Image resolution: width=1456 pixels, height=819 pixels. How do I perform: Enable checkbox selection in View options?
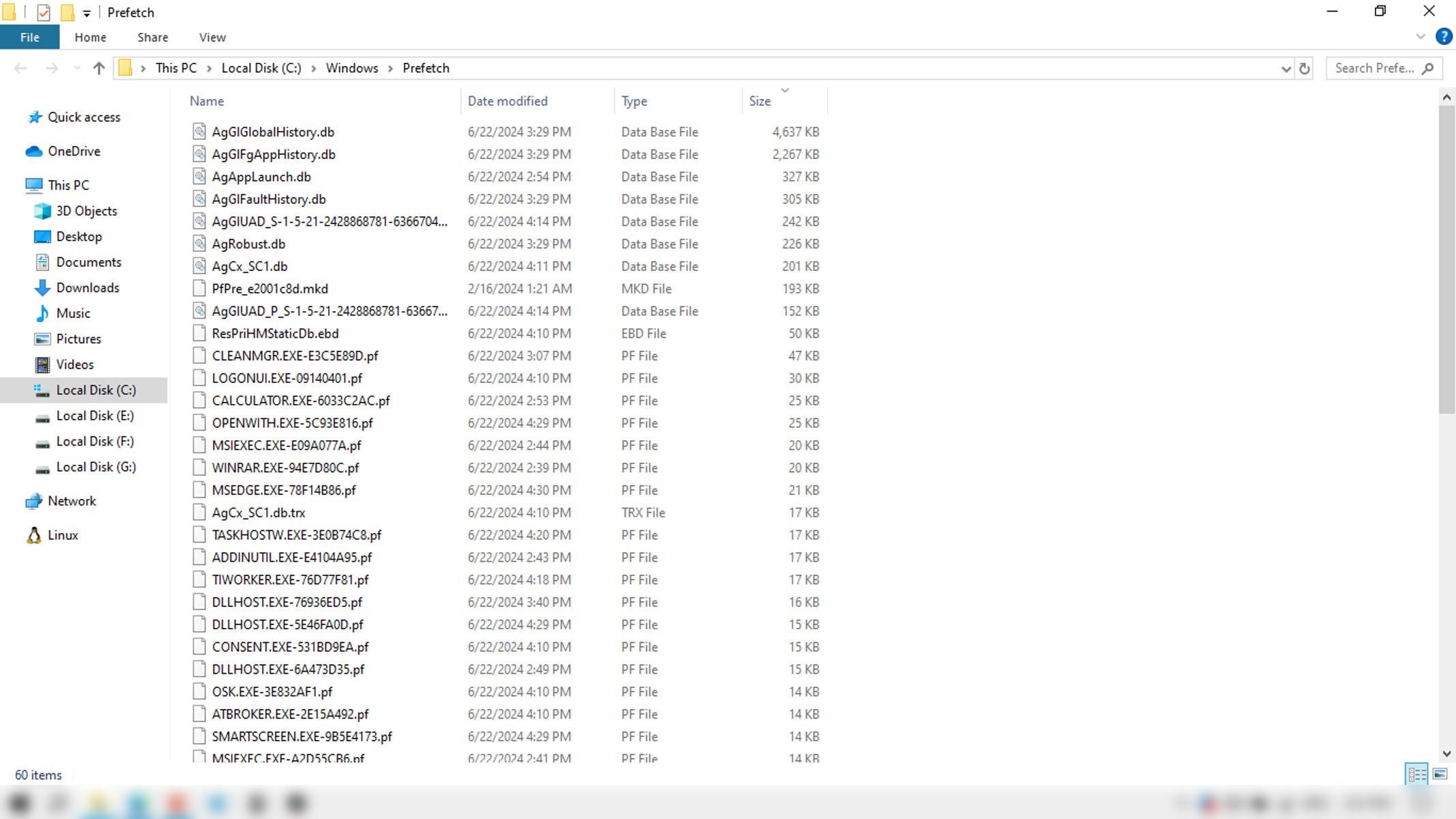tap(212, 37)
